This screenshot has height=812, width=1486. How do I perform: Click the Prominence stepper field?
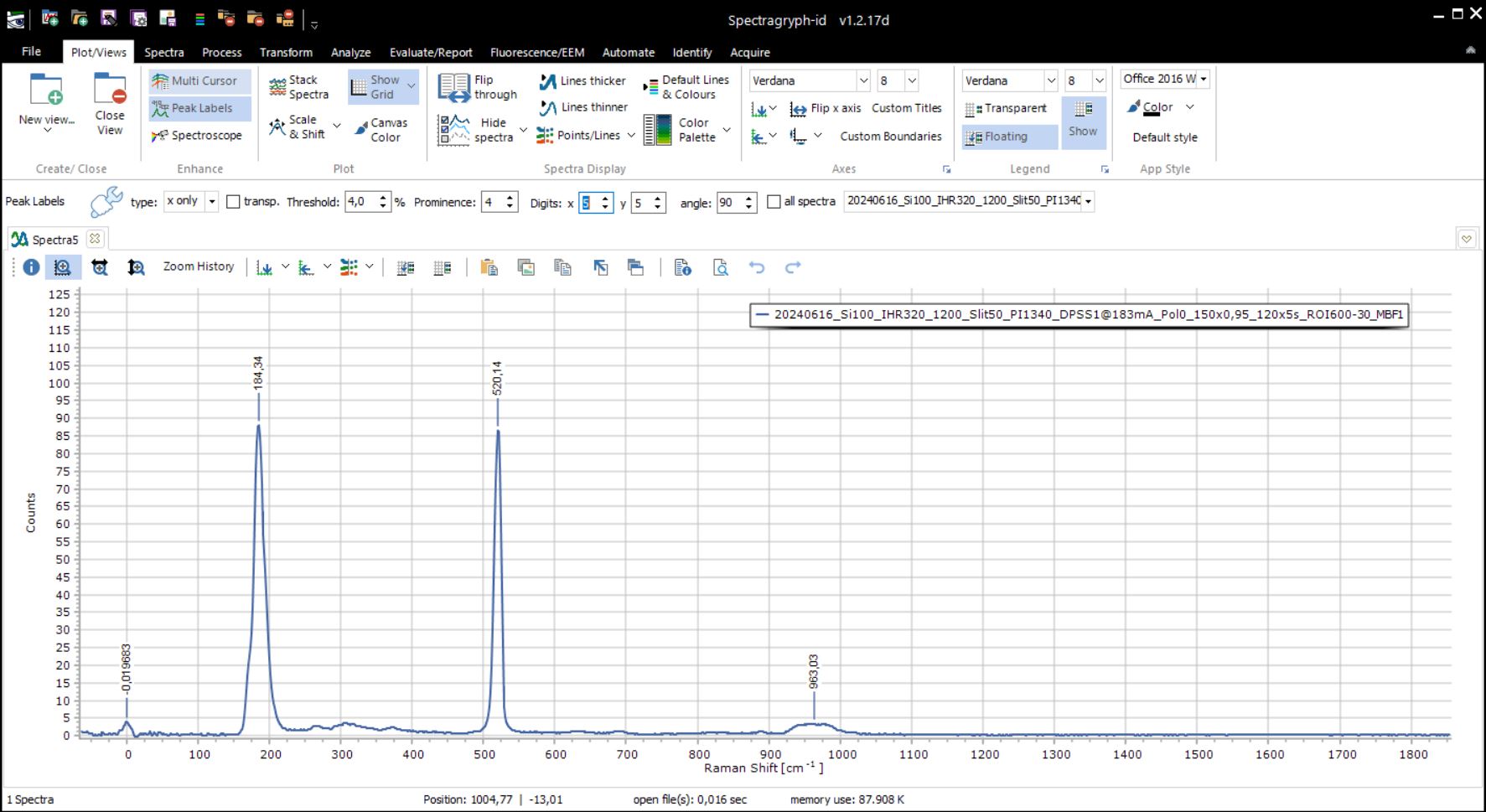[x=492, y=202]
